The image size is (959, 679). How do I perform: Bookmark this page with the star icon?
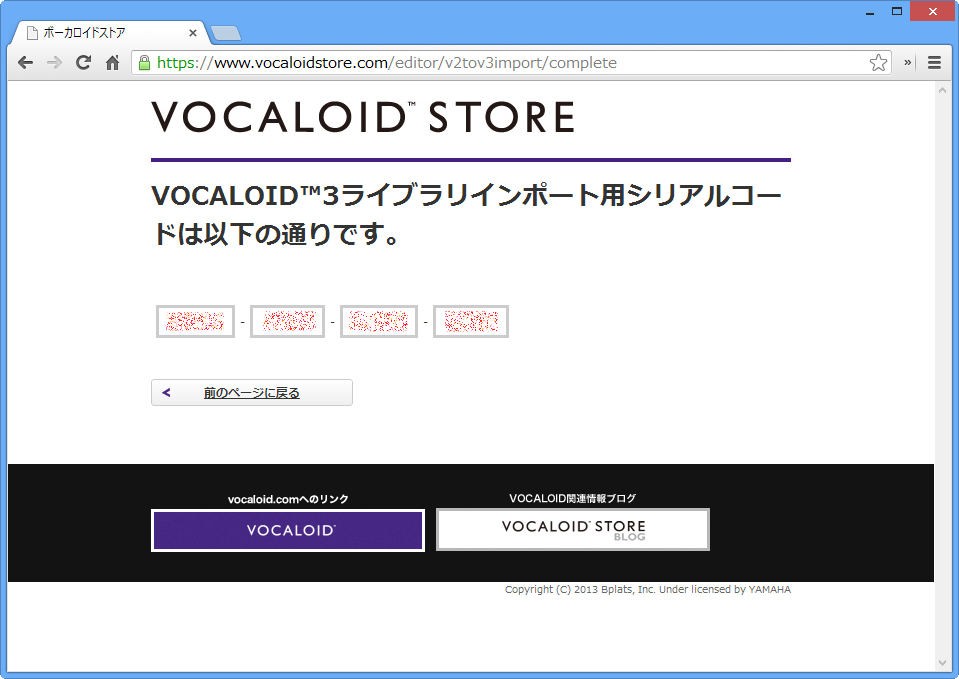tap(878, 62)
